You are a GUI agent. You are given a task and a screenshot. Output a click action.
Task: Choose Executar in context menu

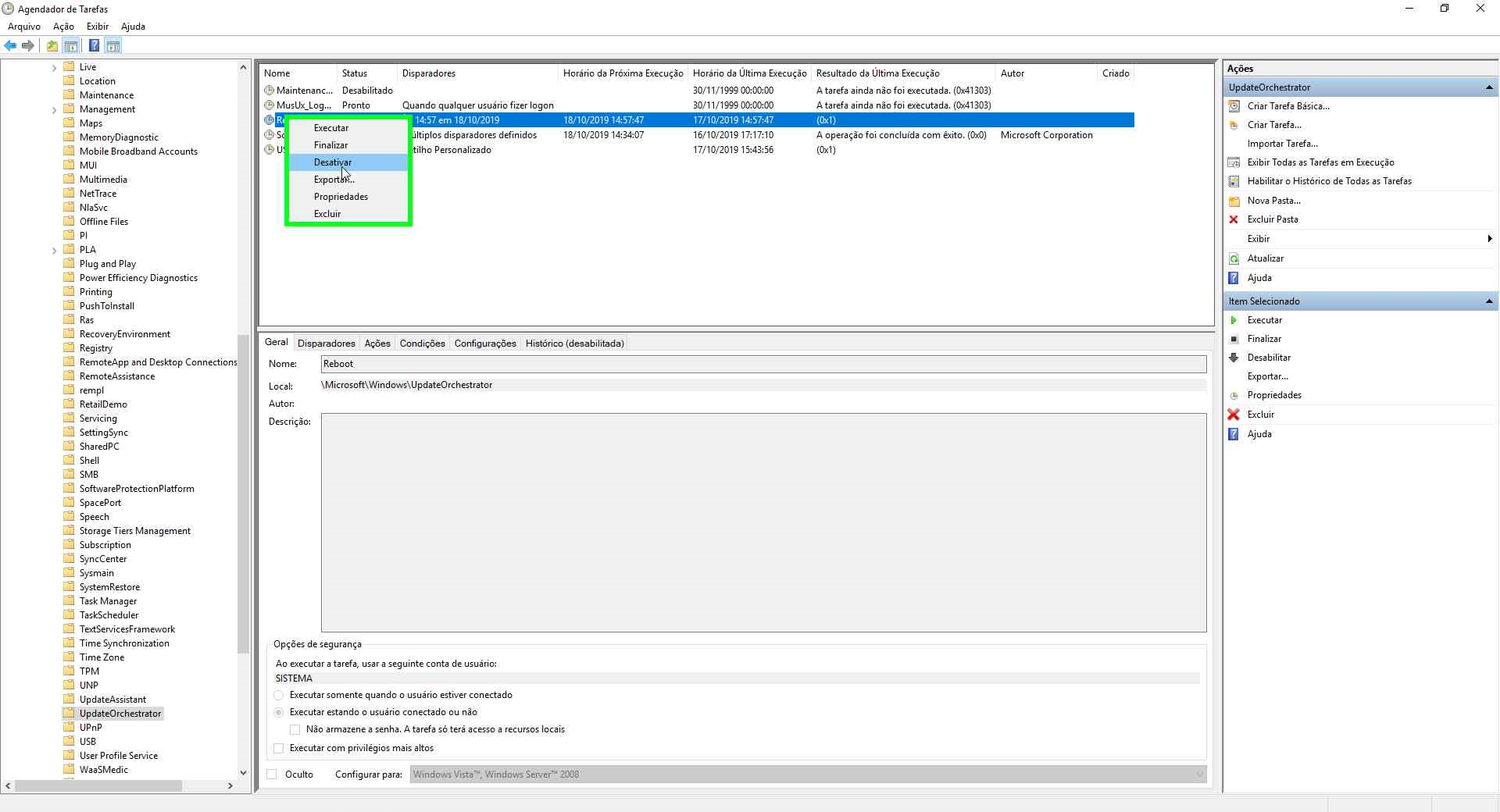click(348, 128)
